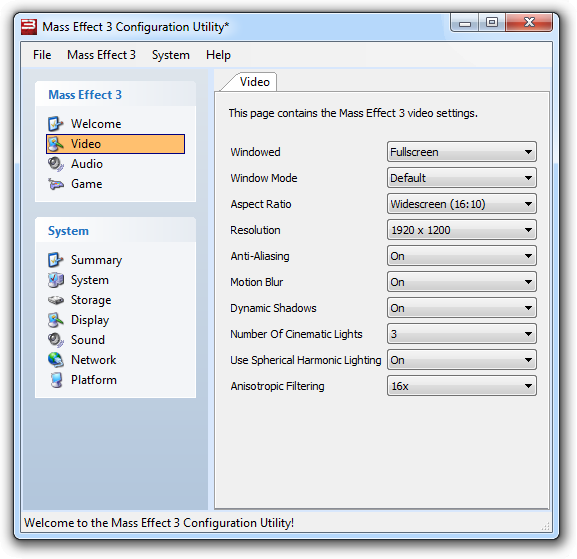The width and height of the screenshot is (577, 559).
Task: Close the Configuration Utility window
Action: 529,23
